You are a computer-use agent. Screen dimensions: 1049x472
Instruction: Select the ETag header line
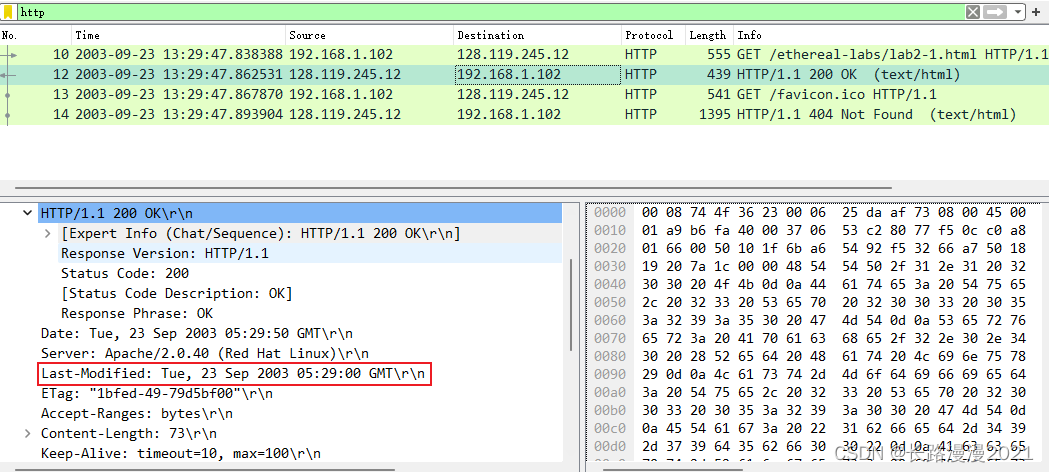coord(157,394)
